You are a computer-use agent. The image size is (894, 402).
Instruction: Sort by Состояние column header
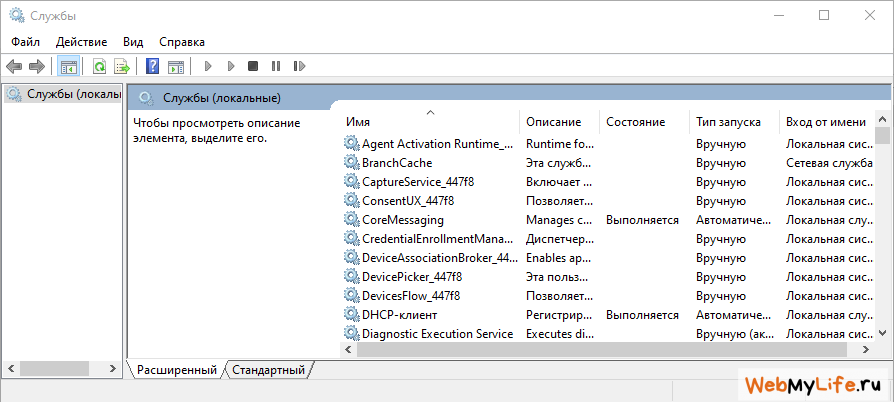click(x=643, y=122)
